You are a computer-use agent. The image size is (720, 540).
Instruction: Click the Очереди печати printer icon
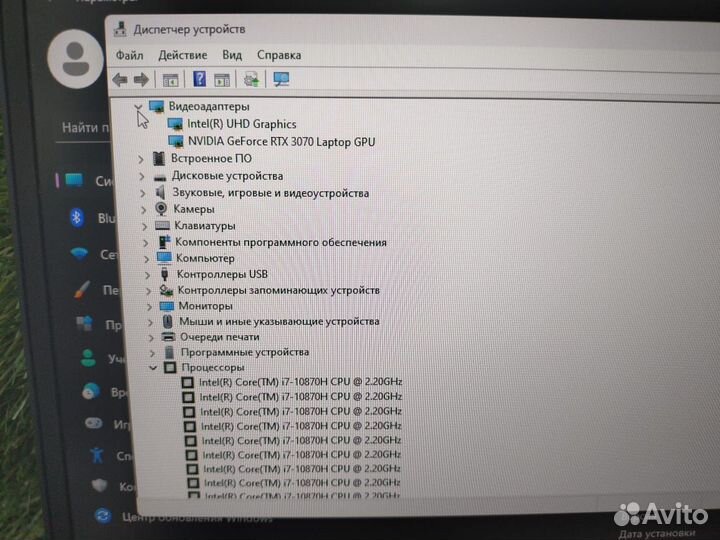169,337
